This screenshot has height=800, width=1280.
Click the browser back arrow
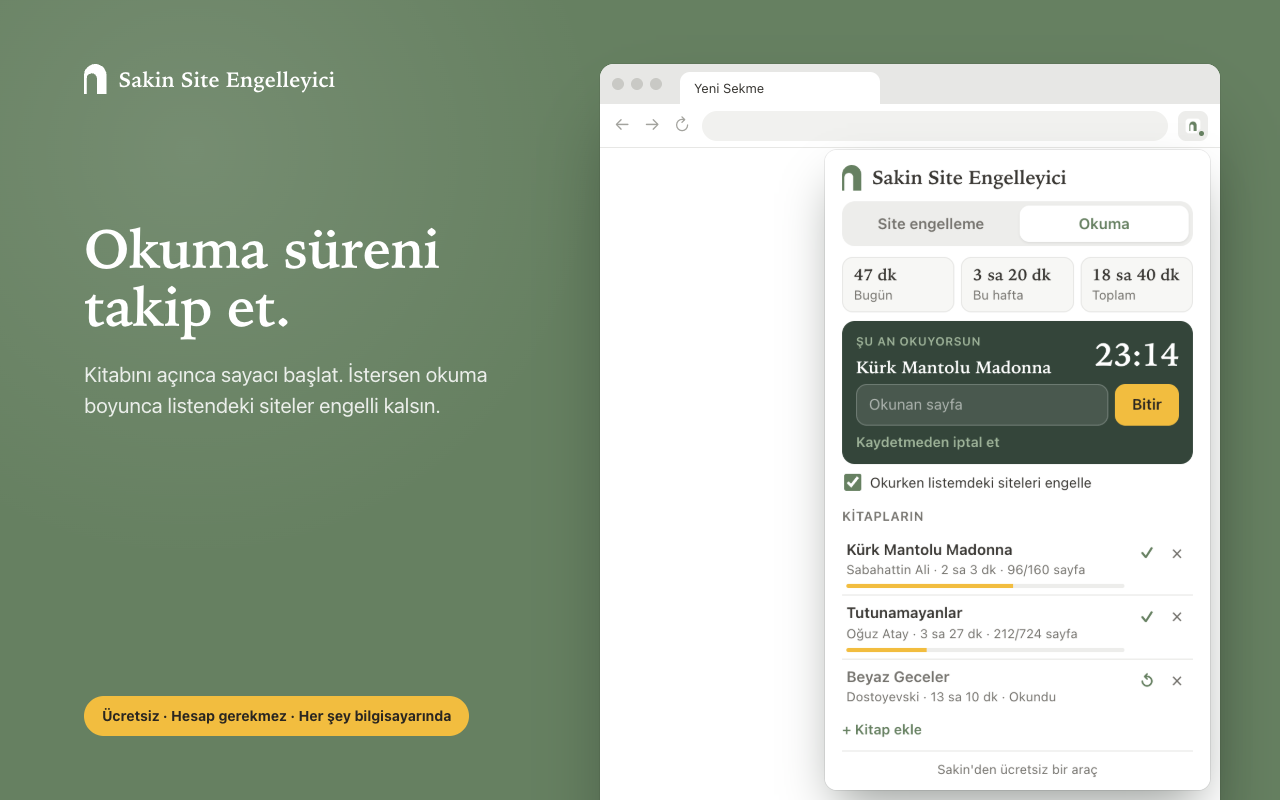622,125
